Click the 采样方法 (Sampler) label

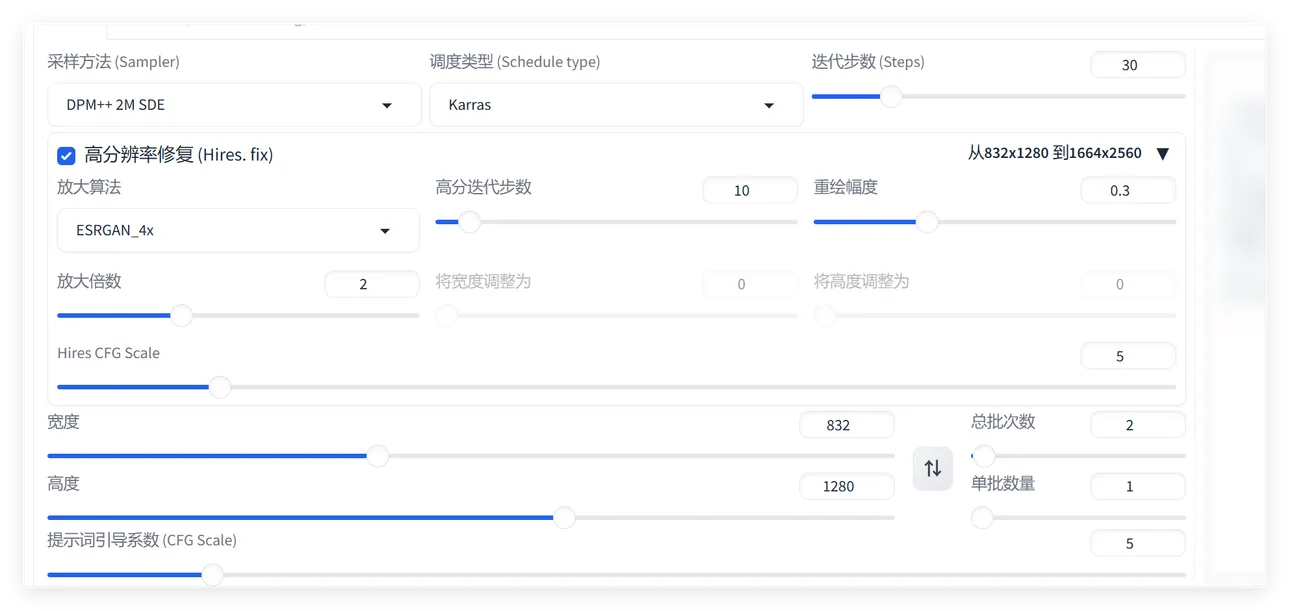pyautogui.click(x=113, y=62)
